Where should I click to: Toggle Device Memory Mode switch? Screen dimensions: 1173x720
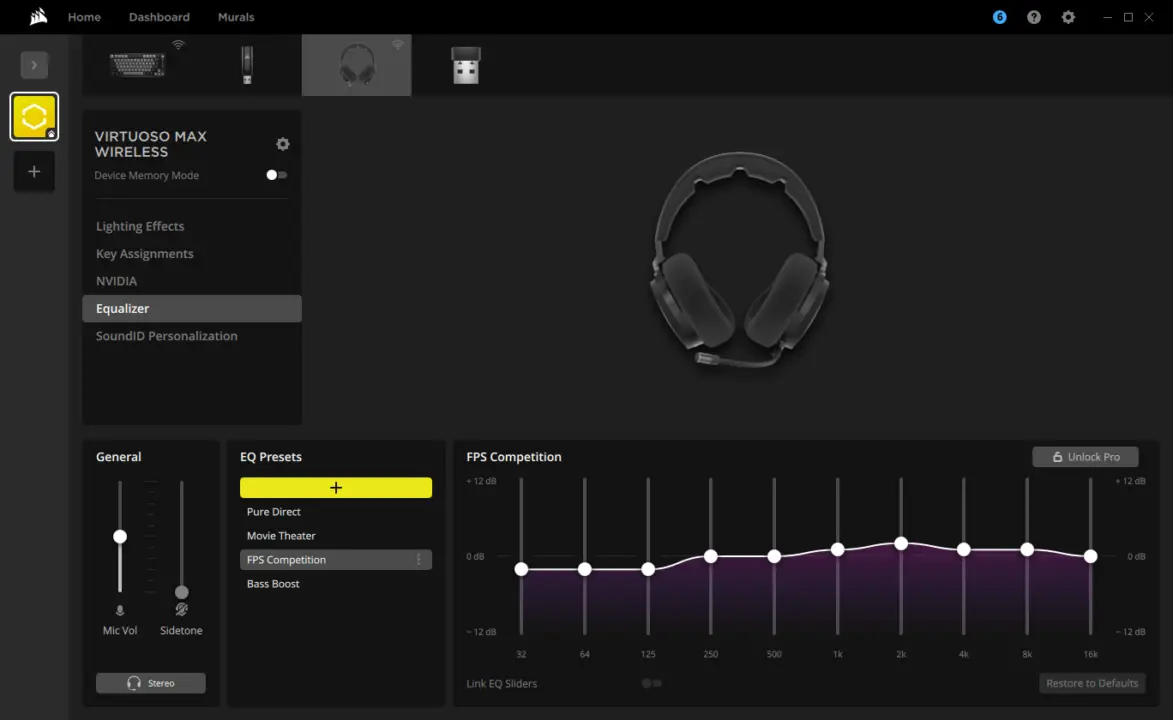click(x=276, y=175)
